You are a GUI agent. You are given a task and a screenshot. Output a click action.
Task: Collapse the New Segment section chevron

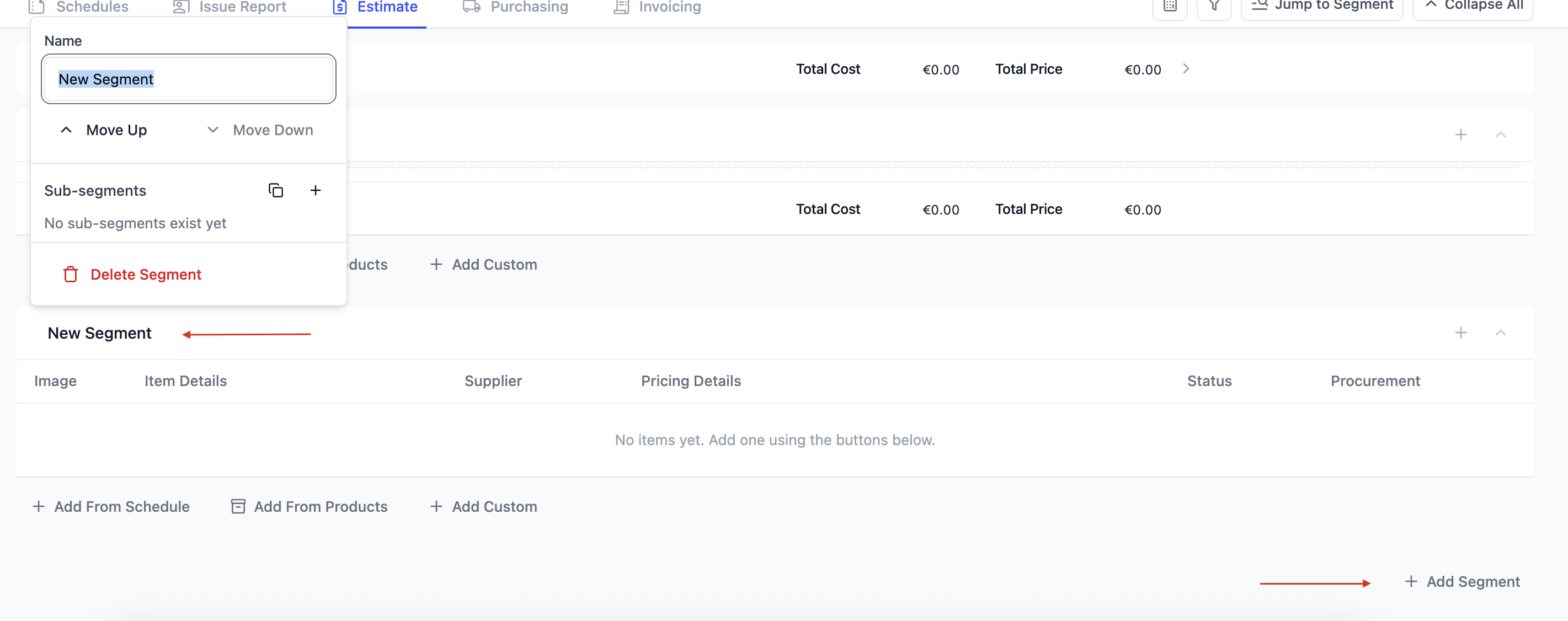click(1501, 333)
